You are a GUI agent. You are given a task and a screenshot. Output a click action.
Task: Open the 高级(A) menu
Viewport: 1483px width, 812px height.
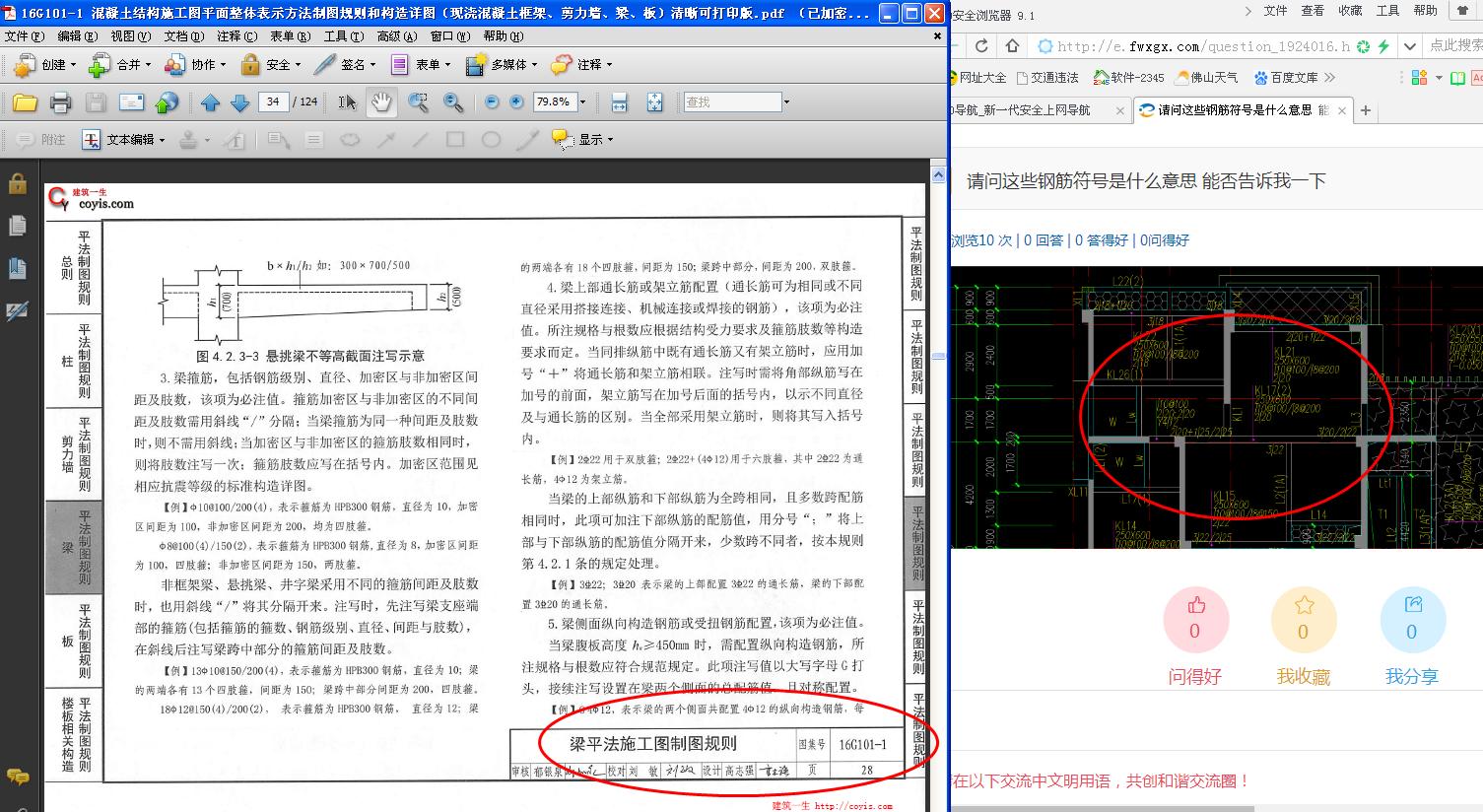(398, 36)
